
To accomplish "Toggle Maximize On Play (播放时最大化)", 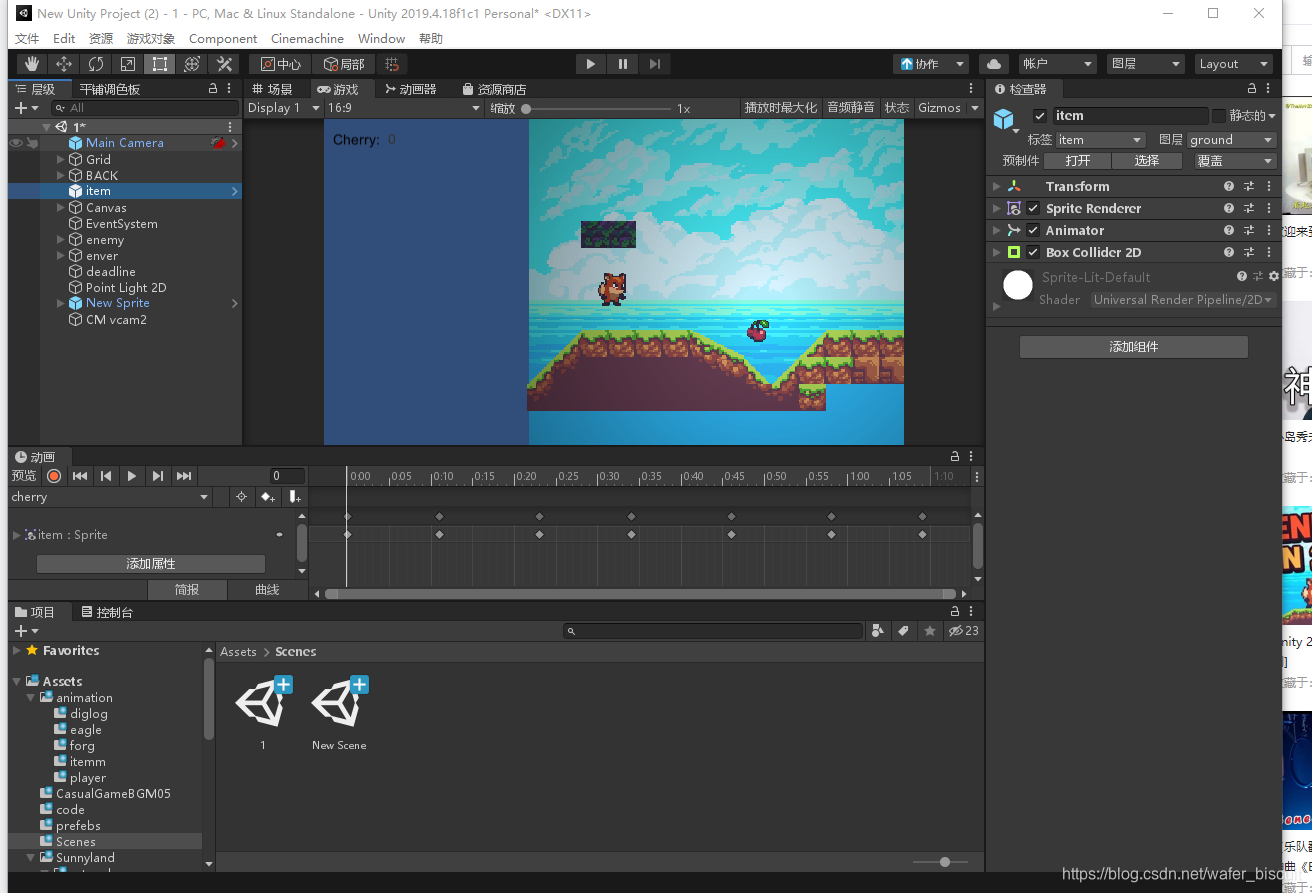I will [780, 108].
